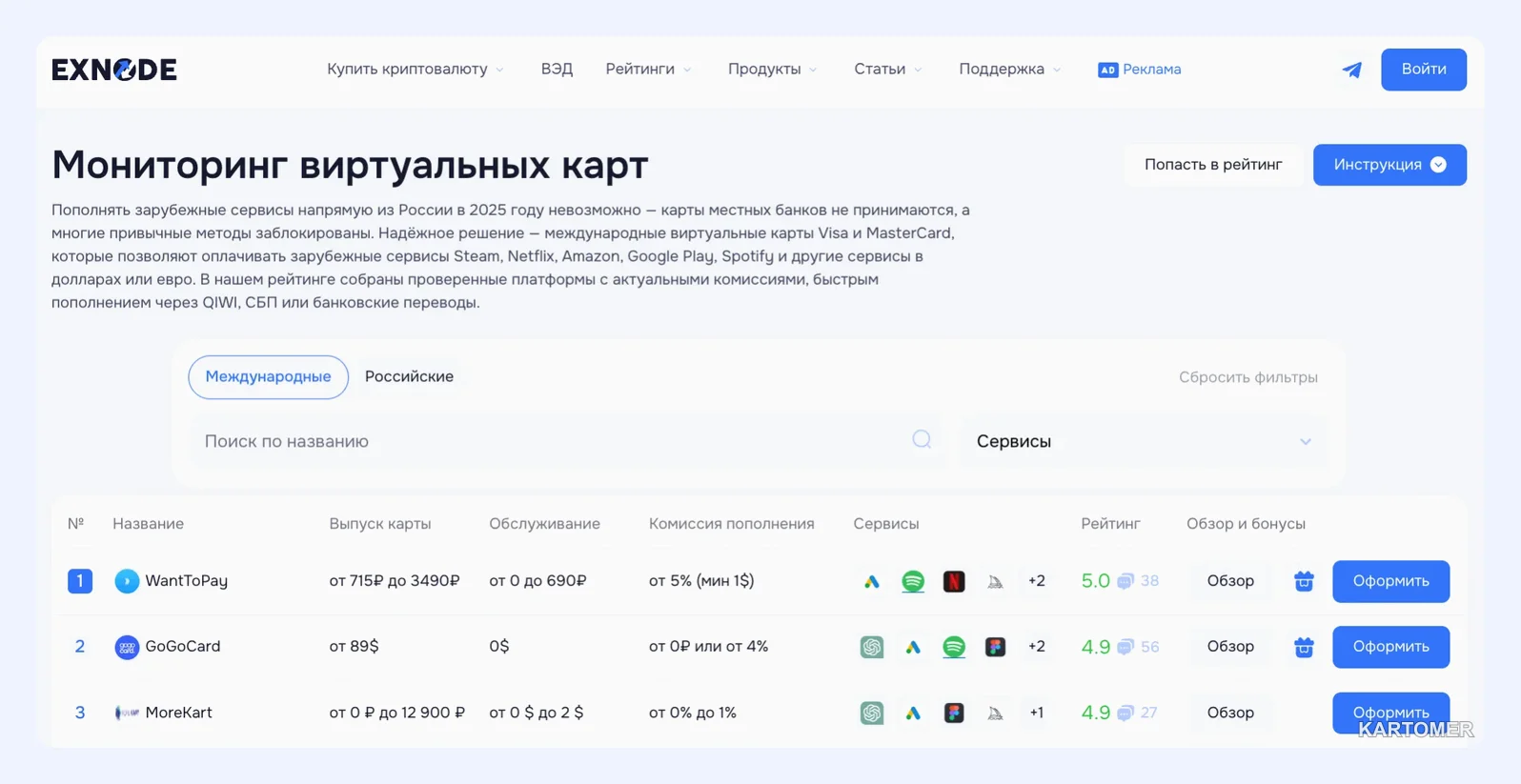1521x784 pixels.
Task: Expand the Инструкция button
Action: [x=1389, y=165]
